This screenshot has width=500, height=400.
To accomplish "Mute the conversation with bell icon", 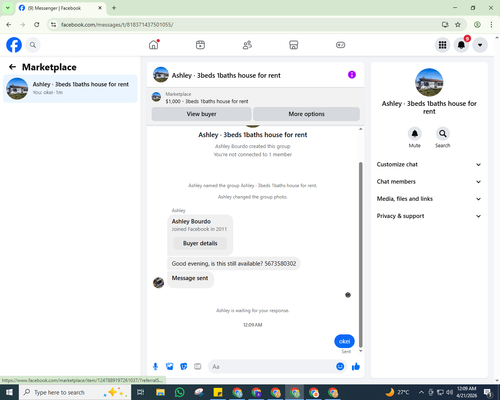I will click(x=415, y=134).
